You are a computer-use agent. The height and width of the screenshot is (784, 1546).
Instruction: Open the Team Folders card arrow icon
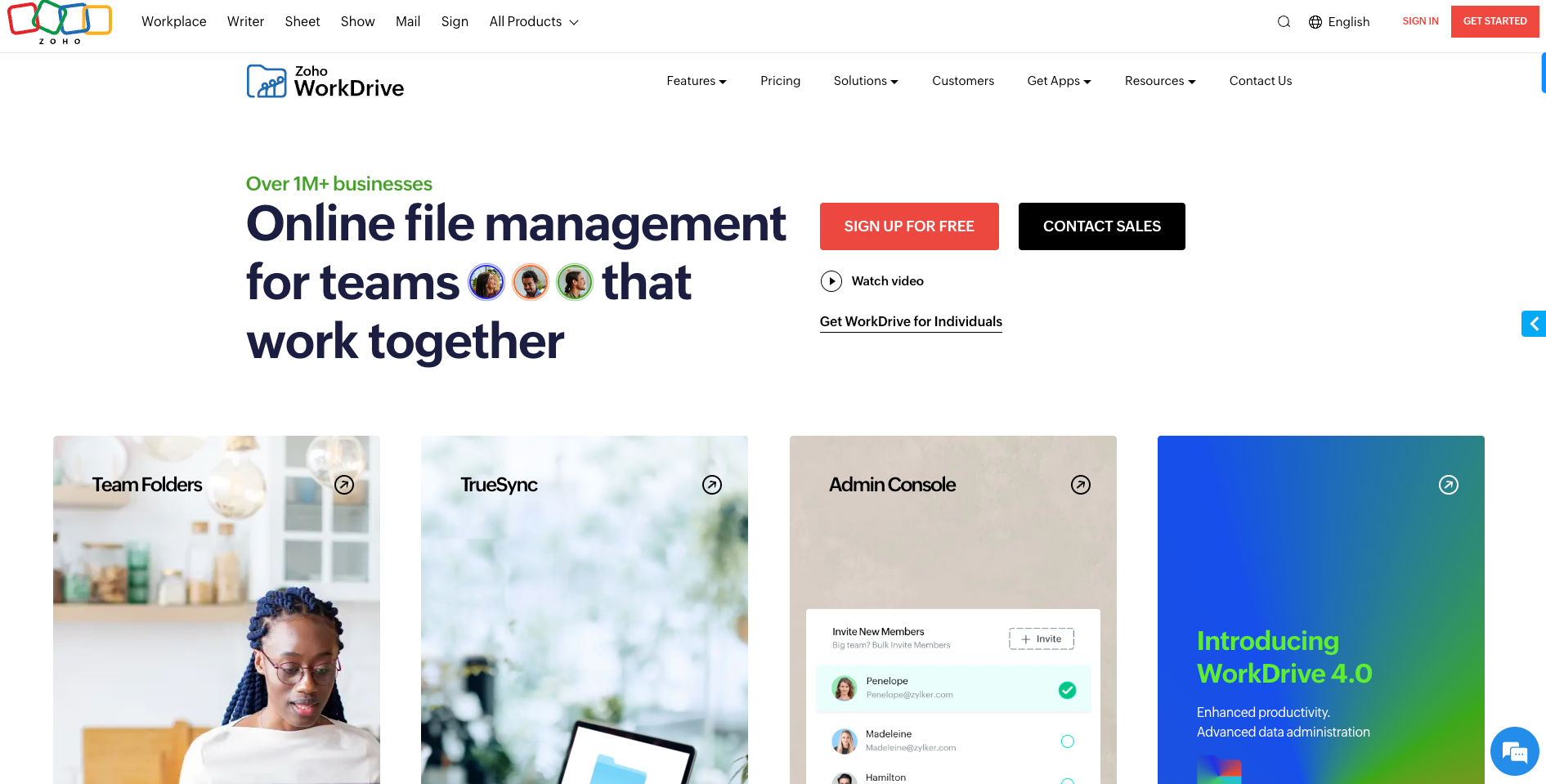(344, 485)
